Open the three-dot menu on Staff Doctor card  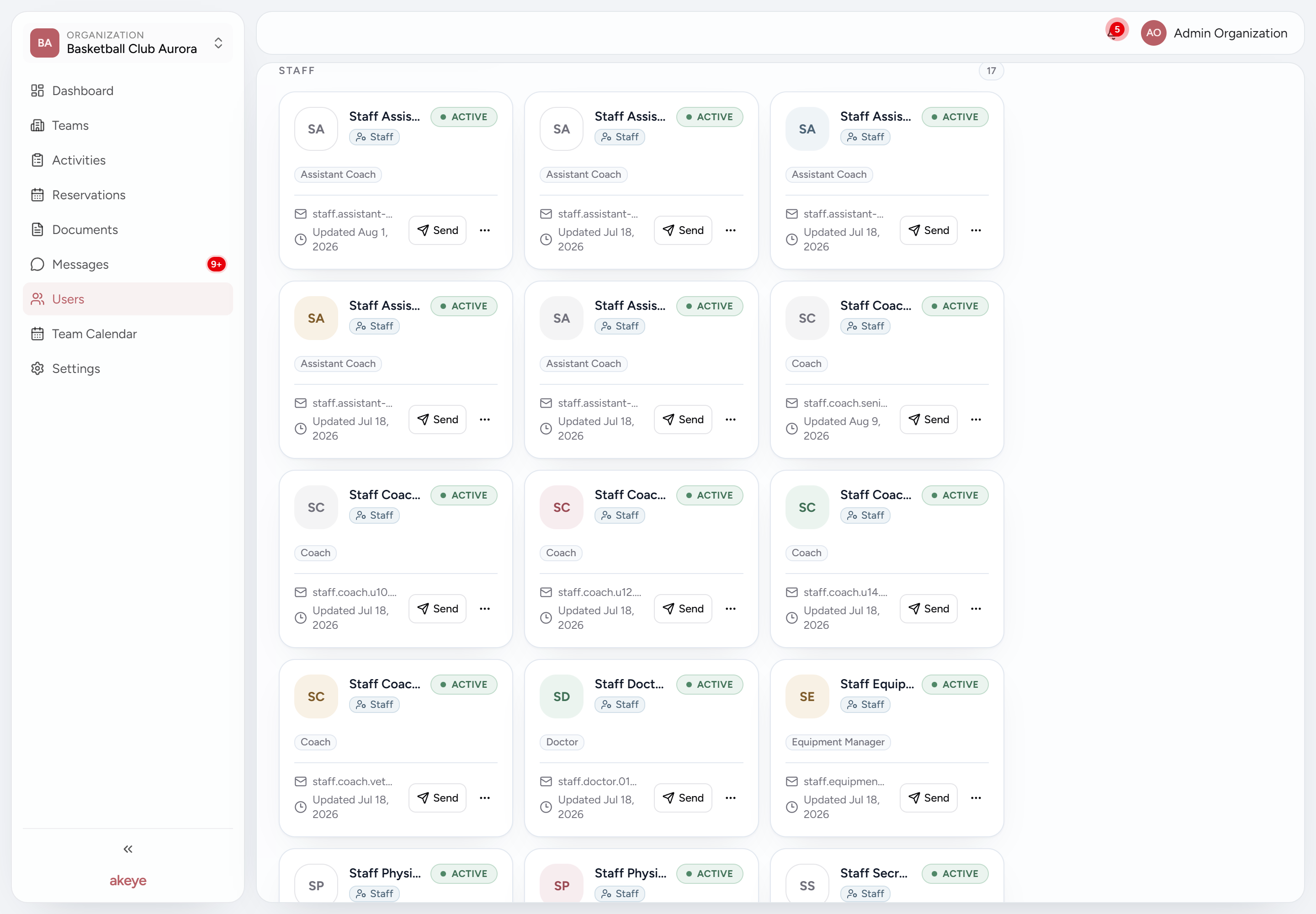pyautogui.click(x=731, y=798)
